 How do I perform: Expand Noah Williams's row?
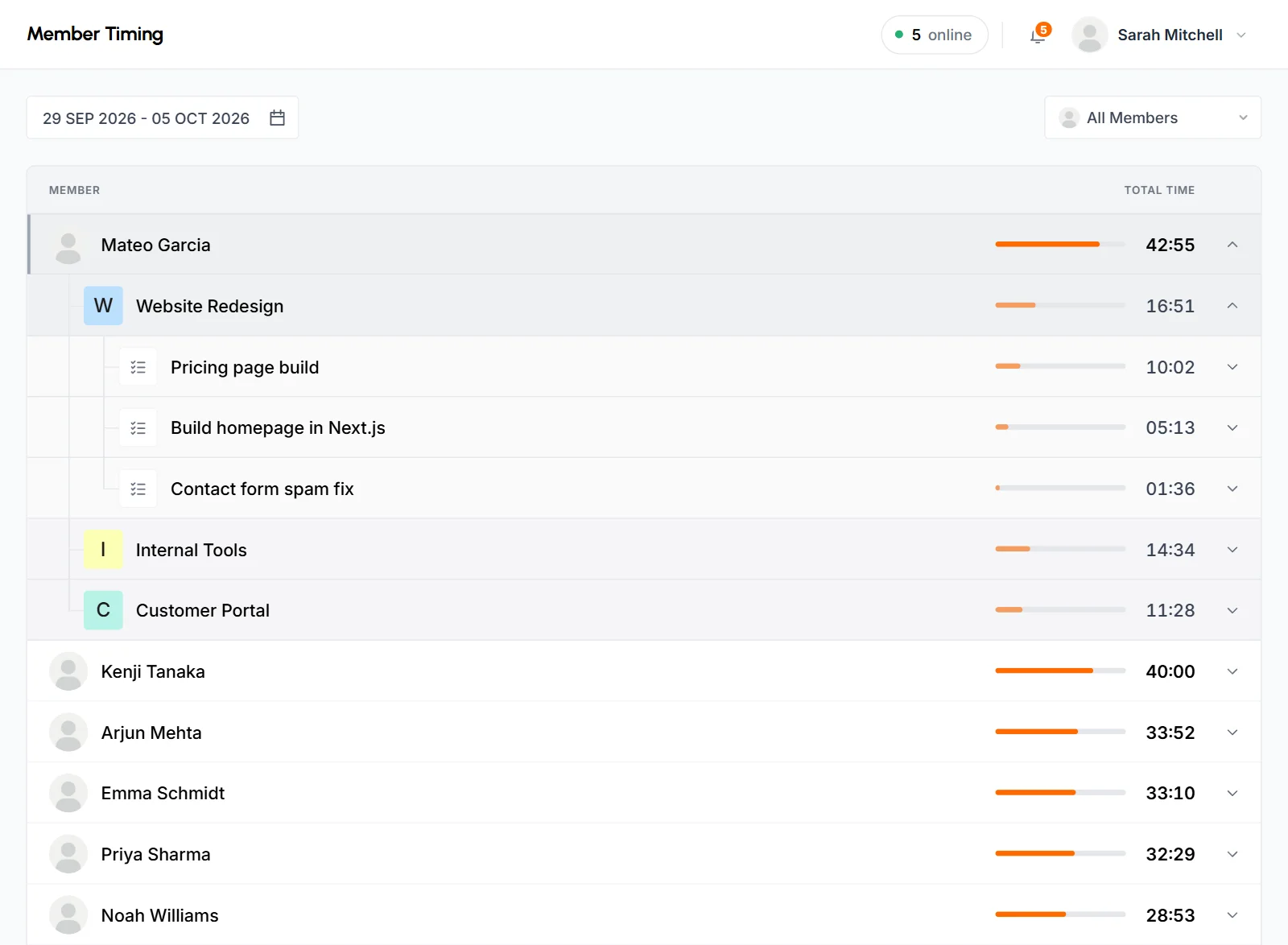pos(1232,915)
